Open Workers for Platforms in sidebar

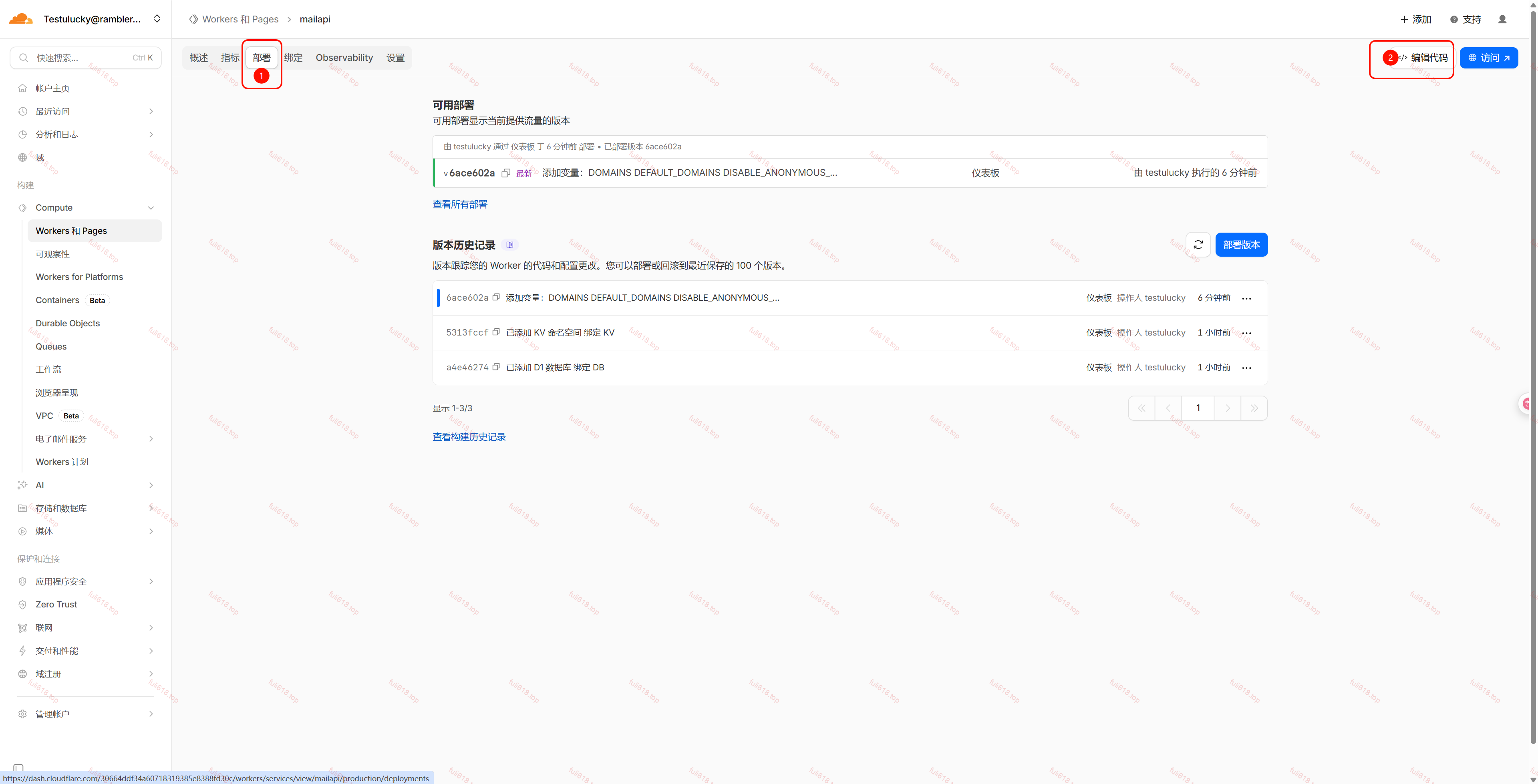[79, 277]
